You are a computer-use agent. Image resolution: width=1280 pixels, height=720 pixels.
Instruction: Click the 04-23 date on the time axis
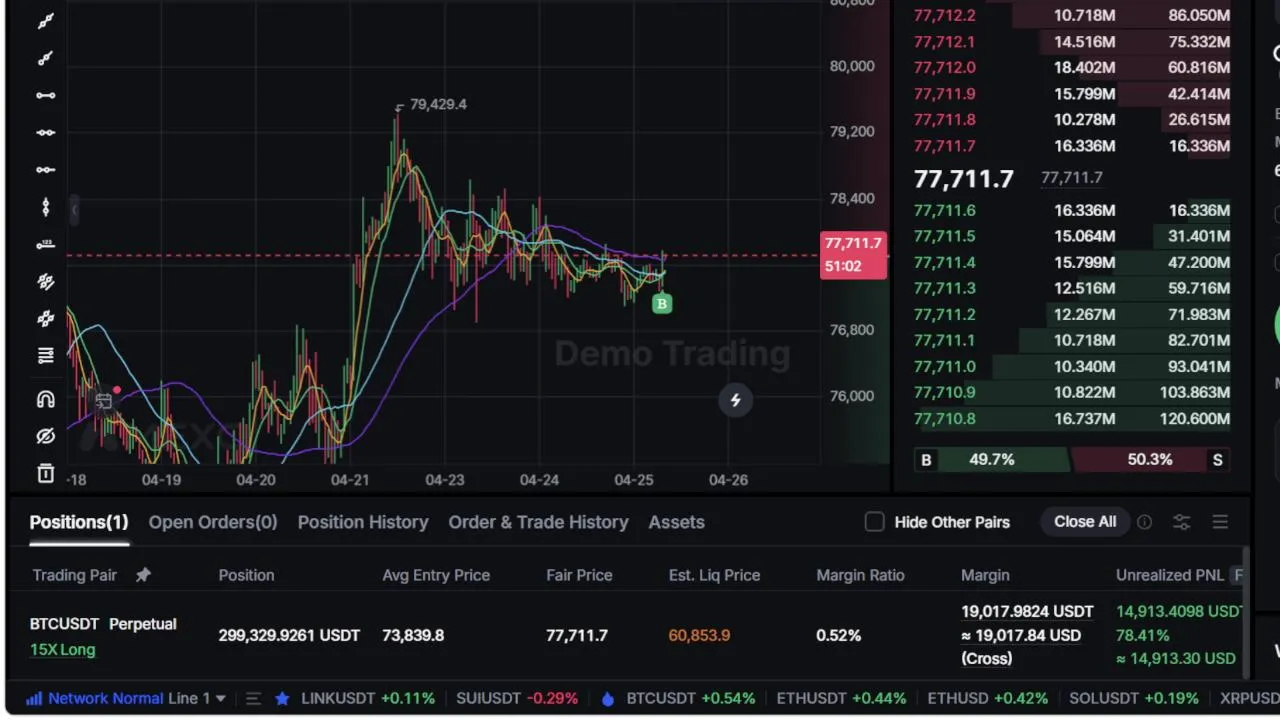(x=444, y=480)
